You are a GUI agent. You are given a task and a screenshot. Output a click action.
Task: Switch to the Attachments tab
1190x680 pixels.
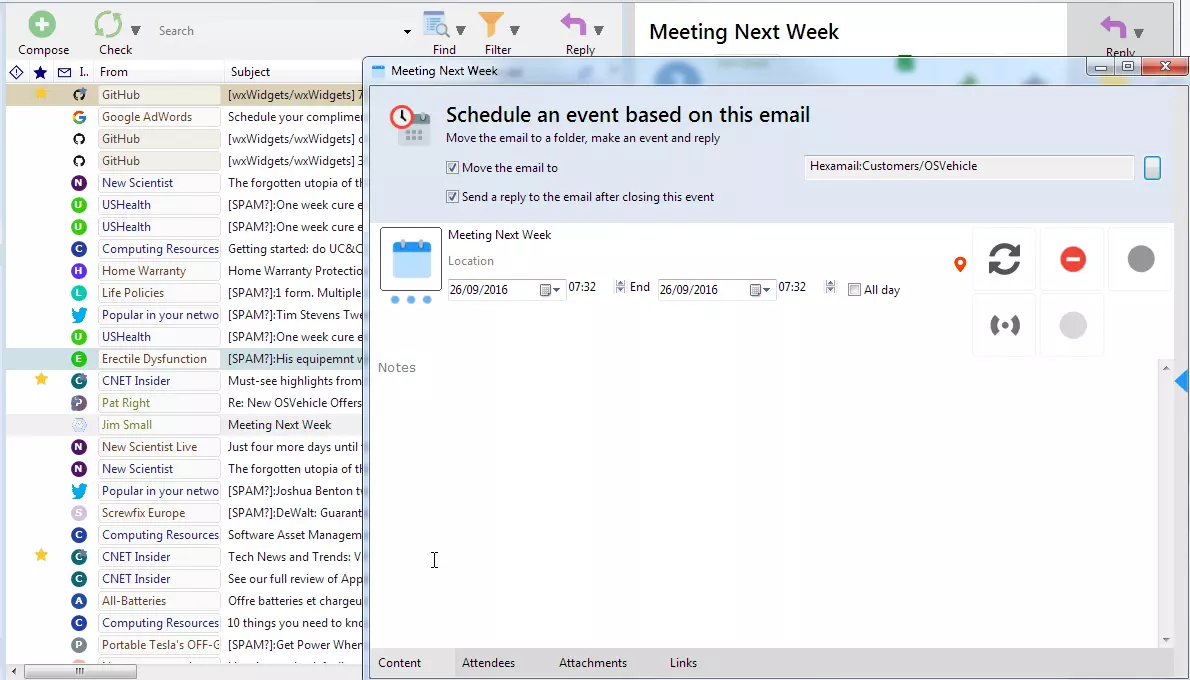(593, 663)
